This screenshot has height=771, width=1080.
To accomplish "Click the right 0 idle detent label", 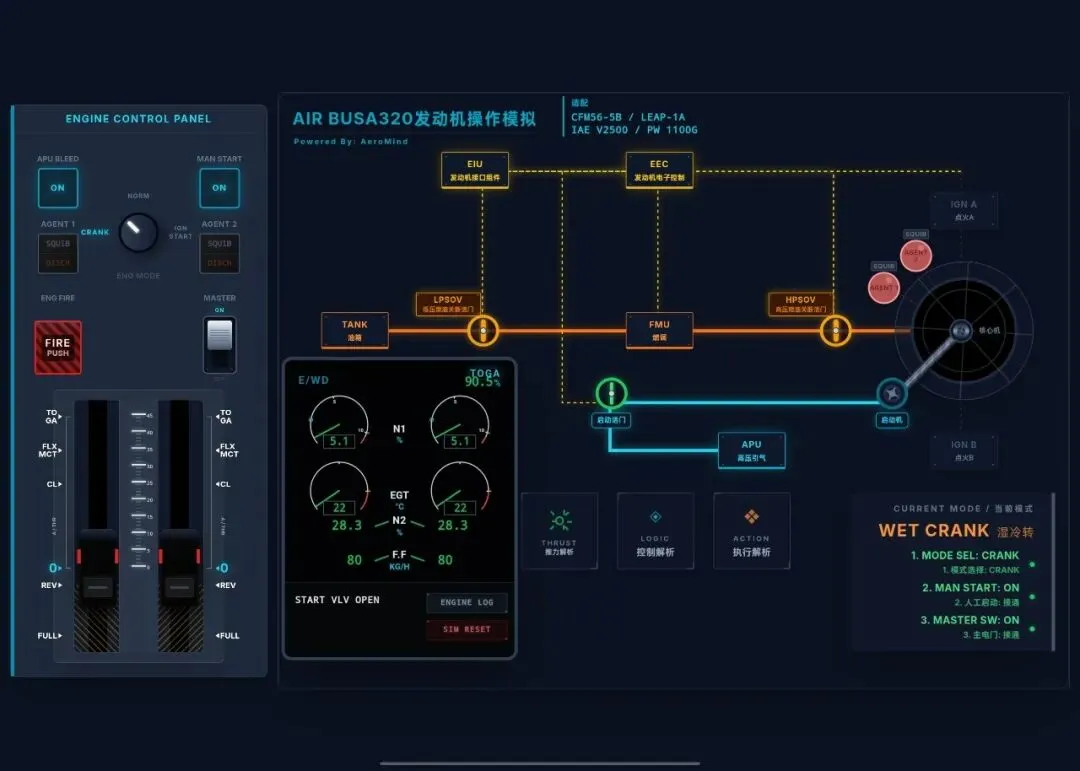I will coord(222,568).
